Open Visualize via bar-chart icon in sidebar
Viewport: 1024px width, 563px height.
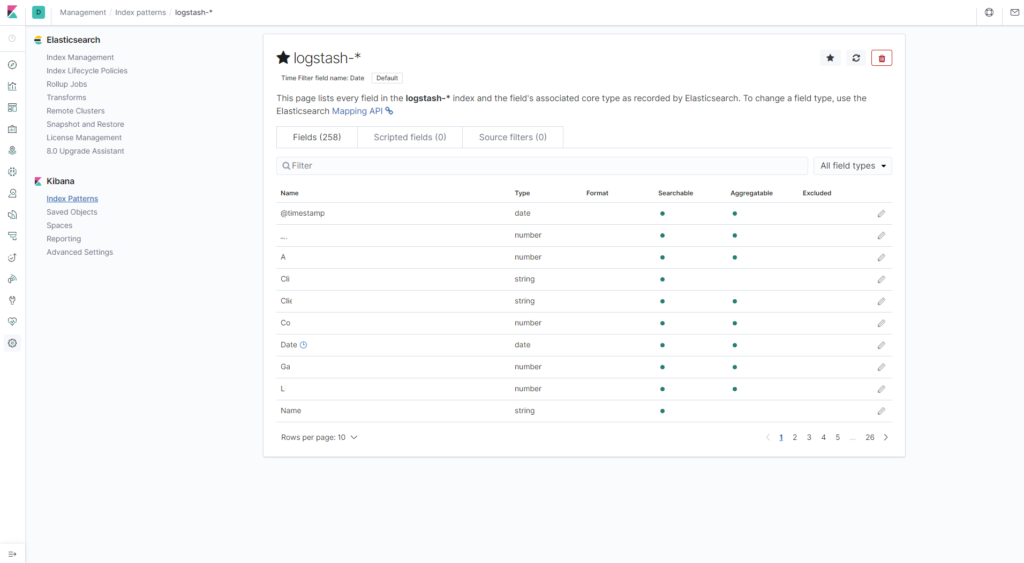12,86
